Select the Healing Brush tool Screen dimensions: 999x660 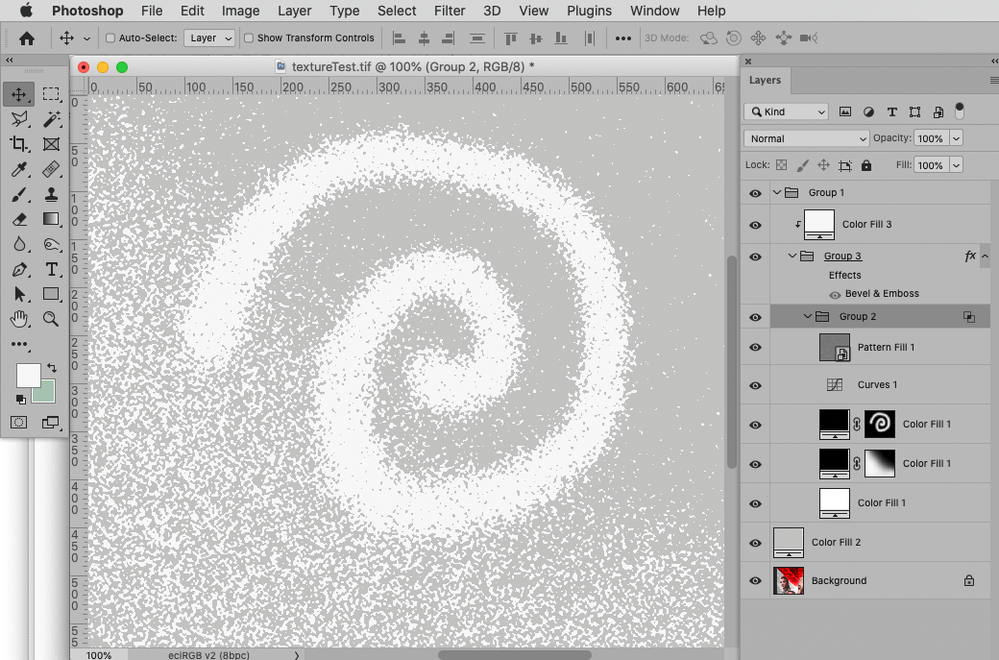(51, 169)
